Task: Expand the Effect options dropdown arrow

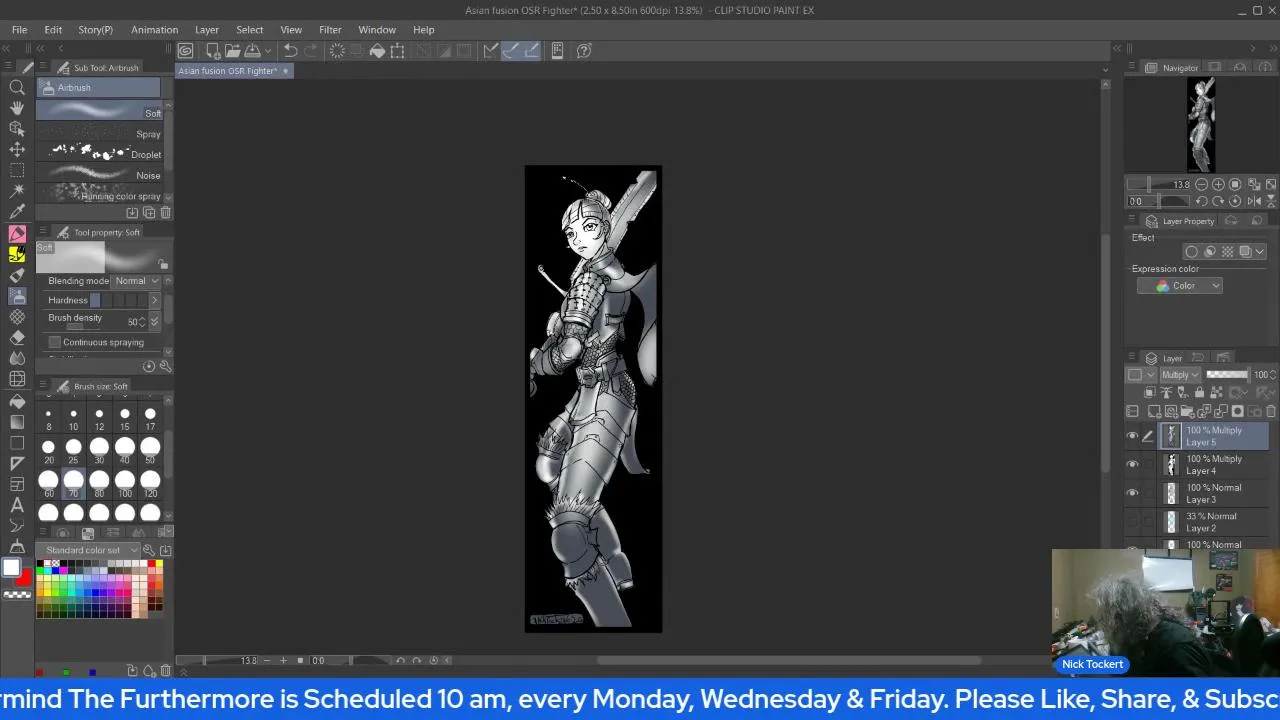Action: pyautogui.click(x=1259, y=252)
